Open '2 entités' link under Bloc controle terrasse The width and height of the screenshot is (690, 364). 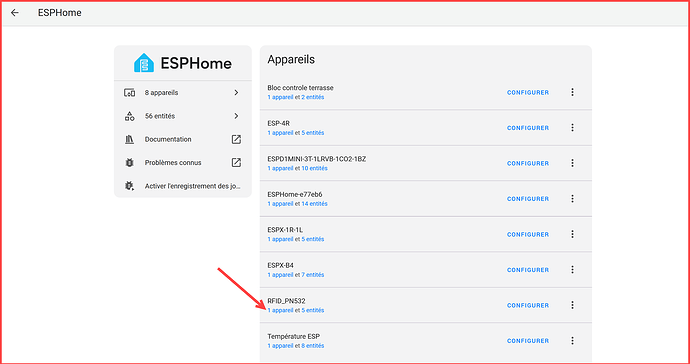point(313,97)
